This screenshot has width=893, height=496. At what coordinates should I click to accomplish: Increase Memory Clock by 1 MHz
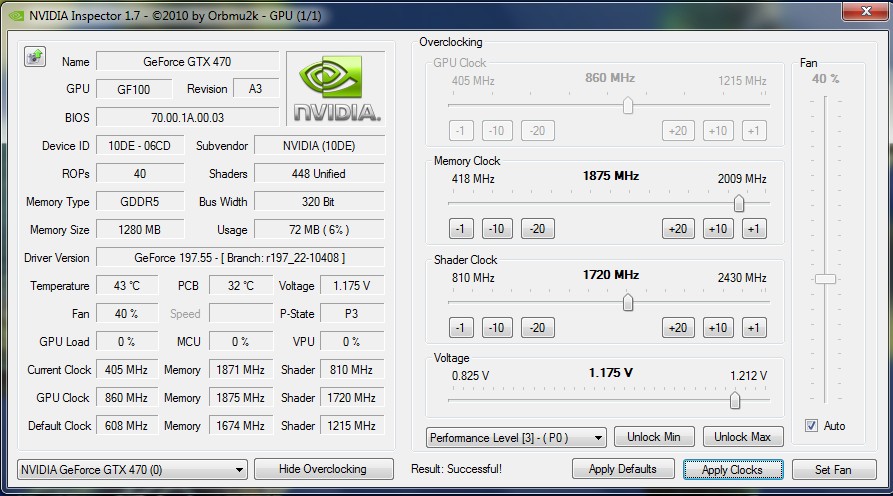754,229
